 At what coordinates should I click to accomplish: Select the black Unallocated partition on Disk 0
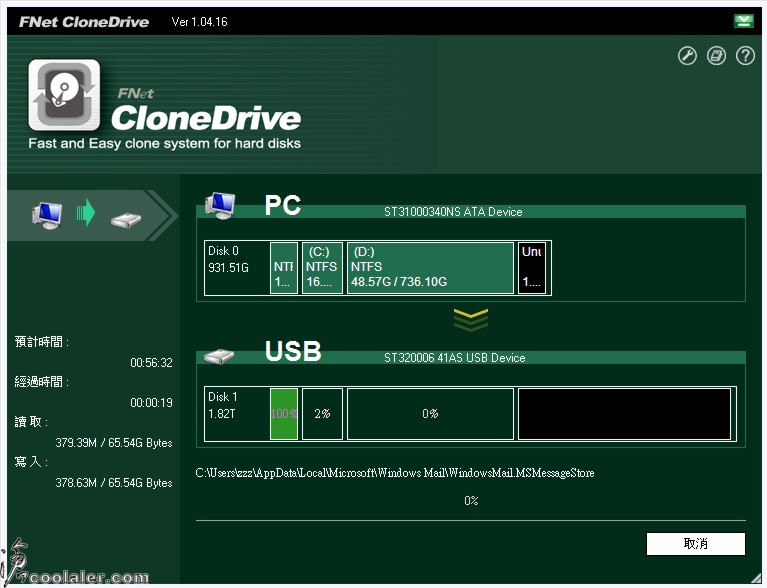point(532,268)
